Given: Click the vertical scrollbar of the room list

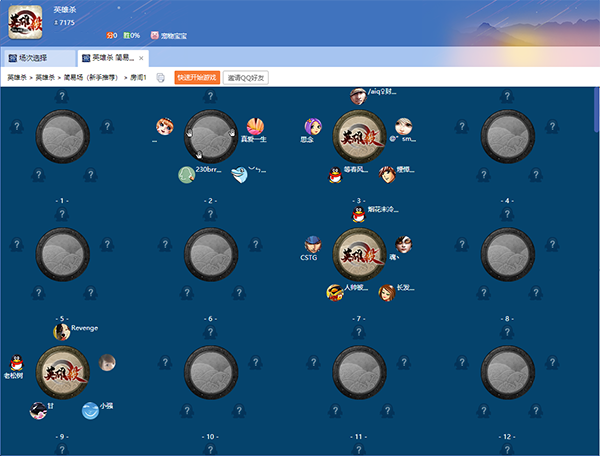Looking at the screenshot, I should (x=597, y=111).
